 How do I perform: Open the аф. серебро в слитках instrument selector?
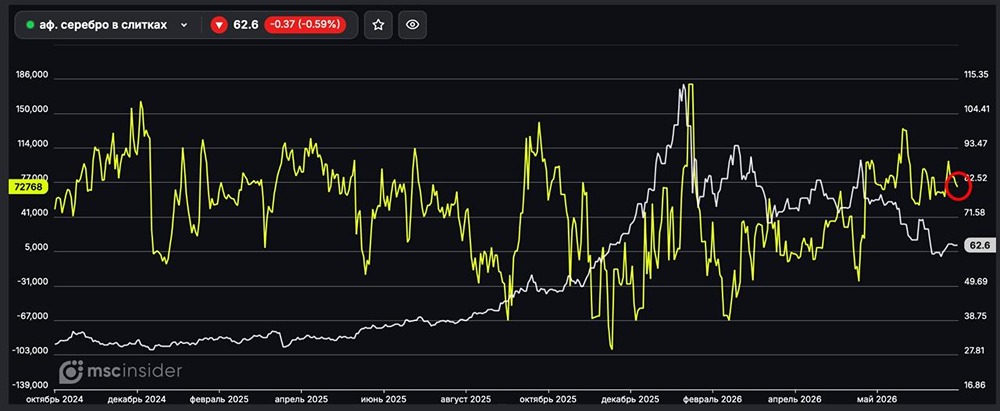[x=107, y=25]
